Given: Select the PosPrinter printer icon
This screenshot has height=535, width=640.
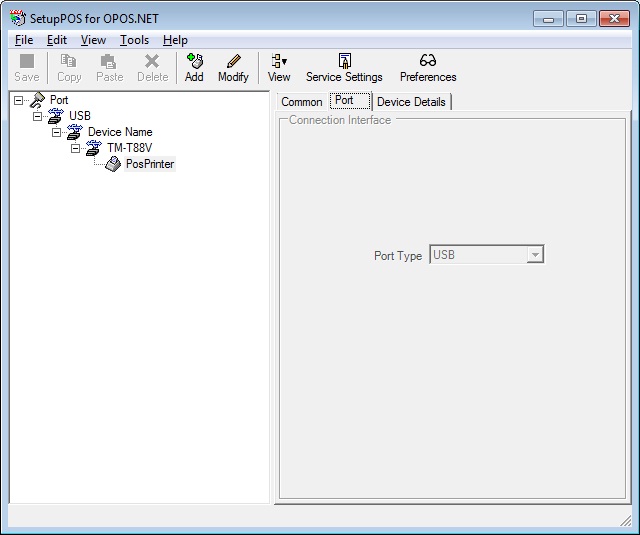Looking at the screenshot, I should click(113, 164).
